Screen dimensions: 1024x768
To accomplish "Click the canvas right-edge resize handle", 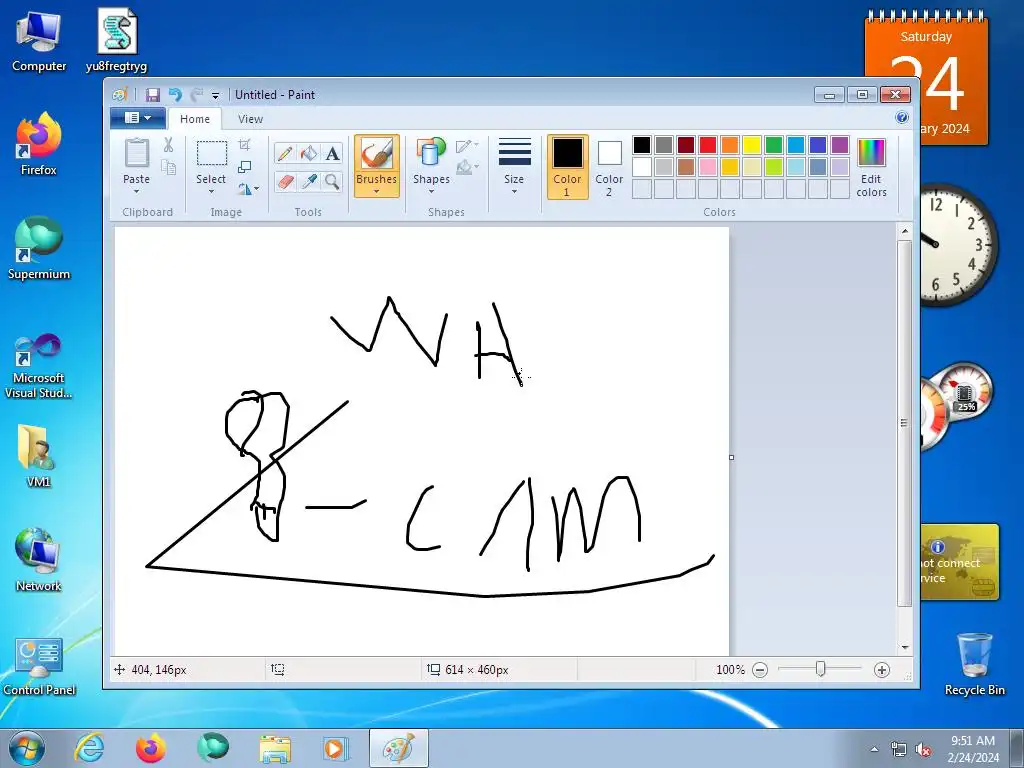I will coord(731,457).
